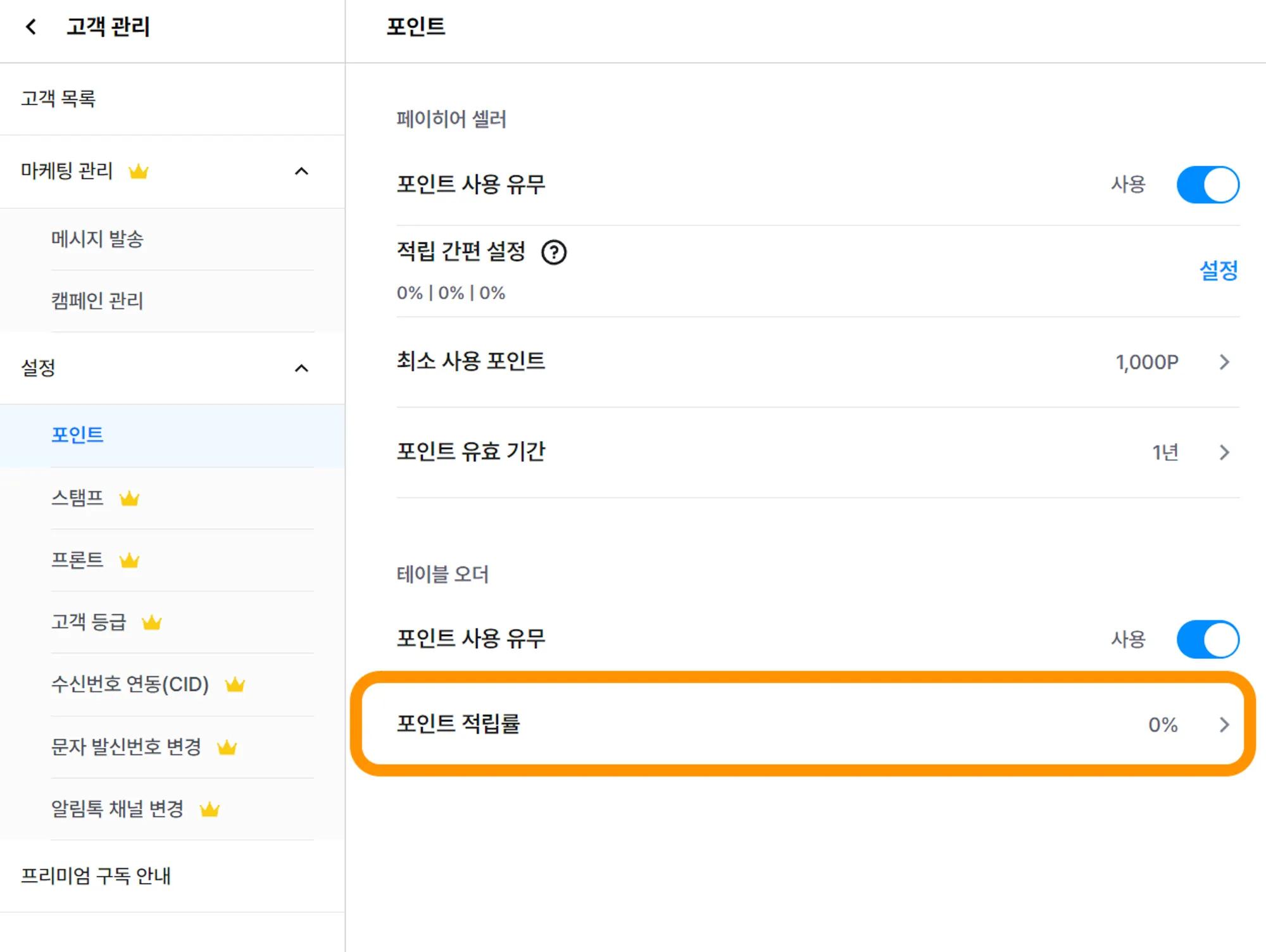
Task: Select 캠페인 관리 in the sidebar
Action: point(97,301)
